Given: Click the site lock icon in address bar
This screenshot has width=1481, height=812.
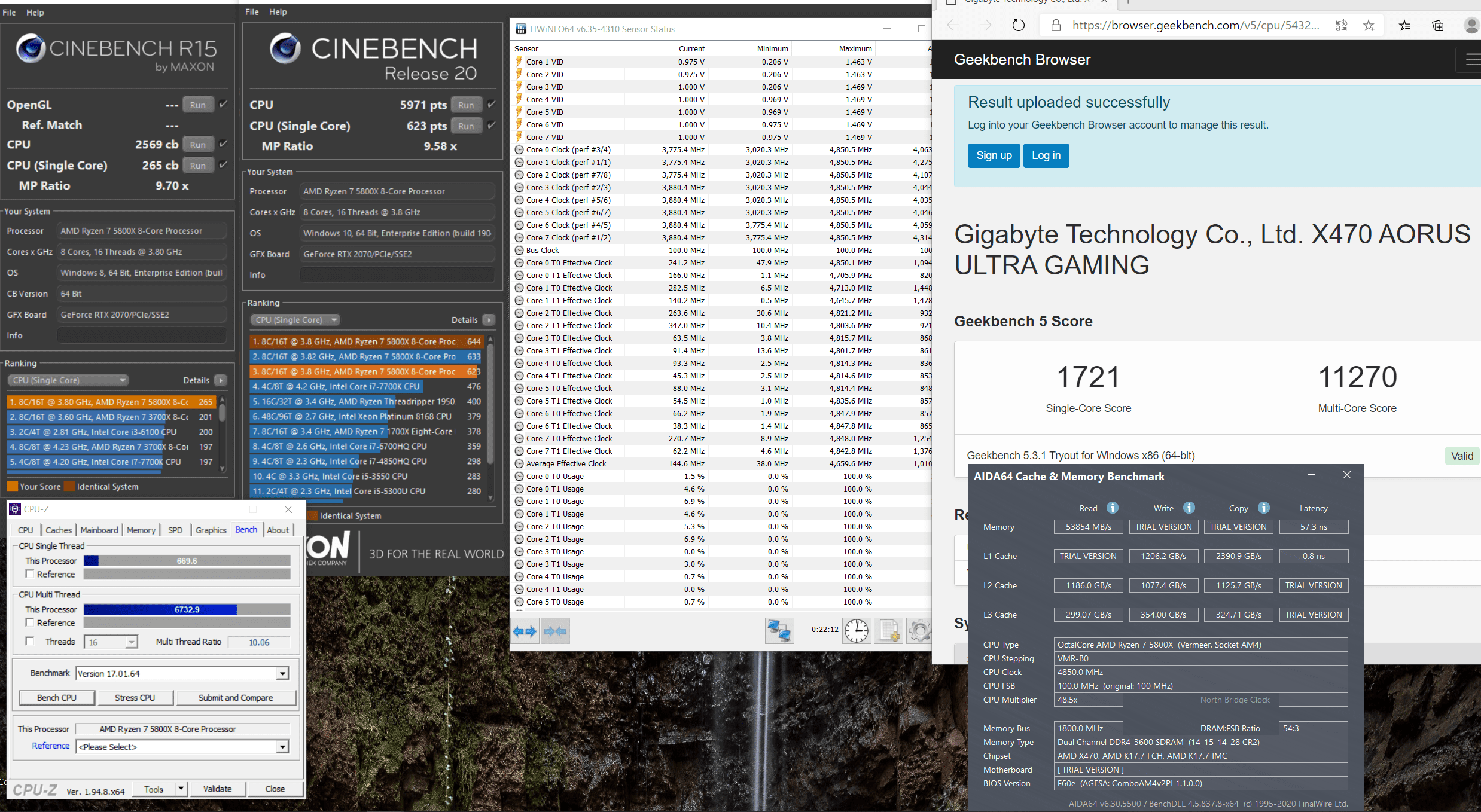Looking at the screenshot, I should point(1056,25).
